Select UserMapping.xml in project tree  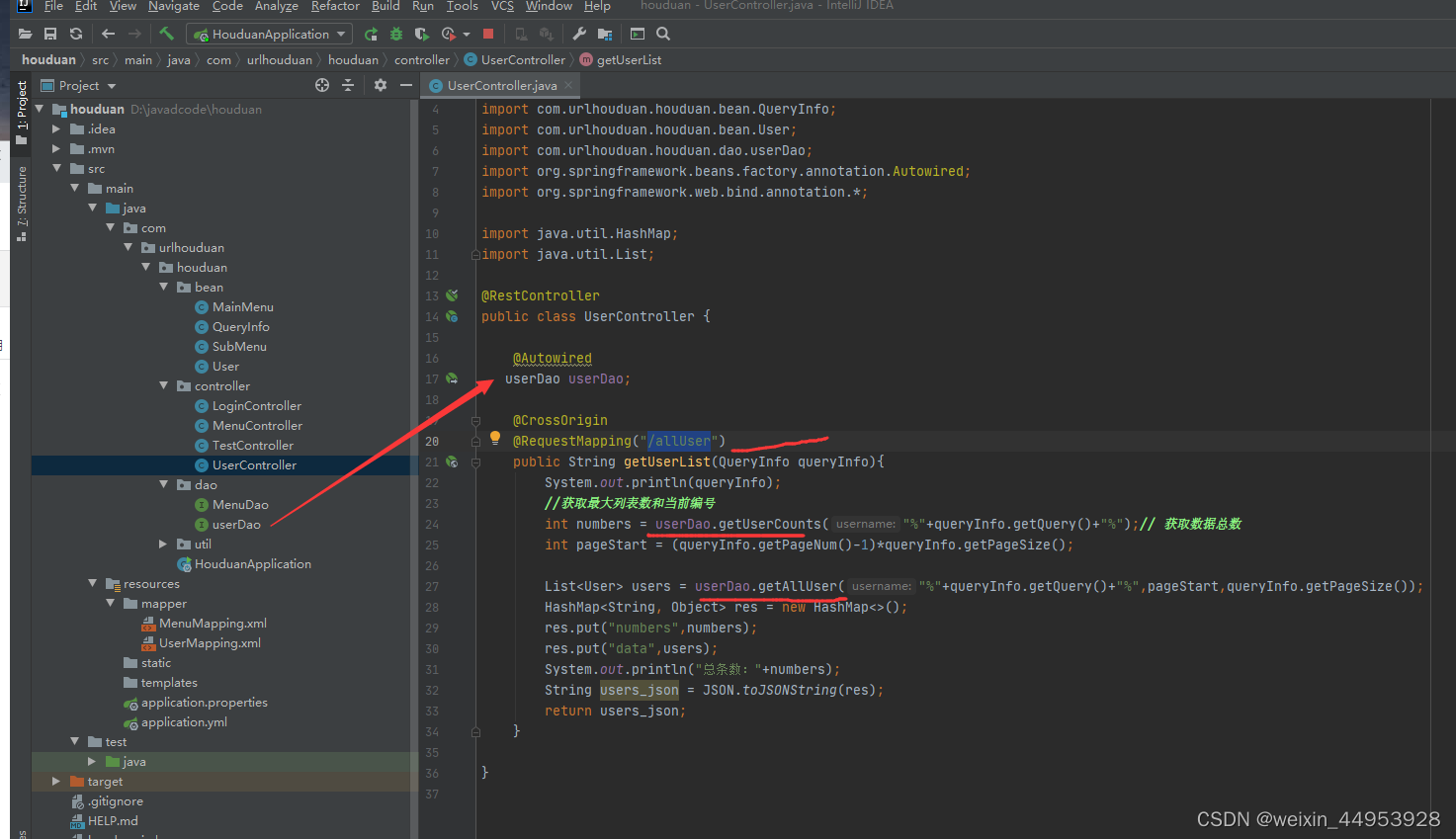tap(202, 643)
